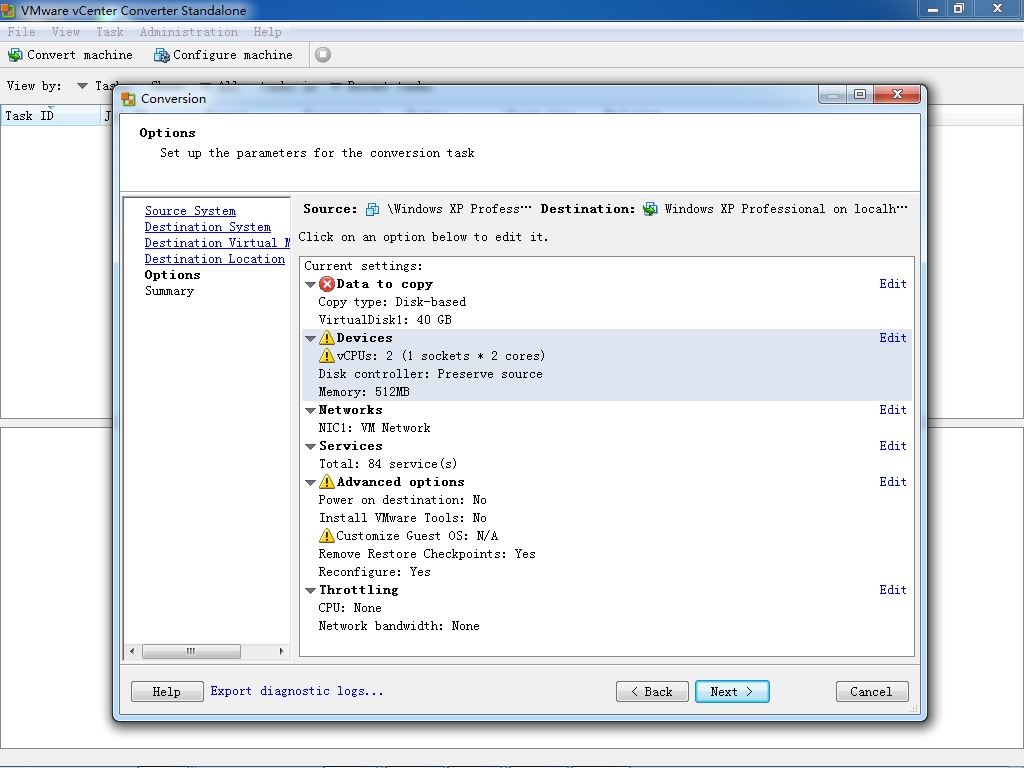The height and width of the screenshot is (768, 1024).
Task: Open the Help menu
Action: tap(267, 31)
